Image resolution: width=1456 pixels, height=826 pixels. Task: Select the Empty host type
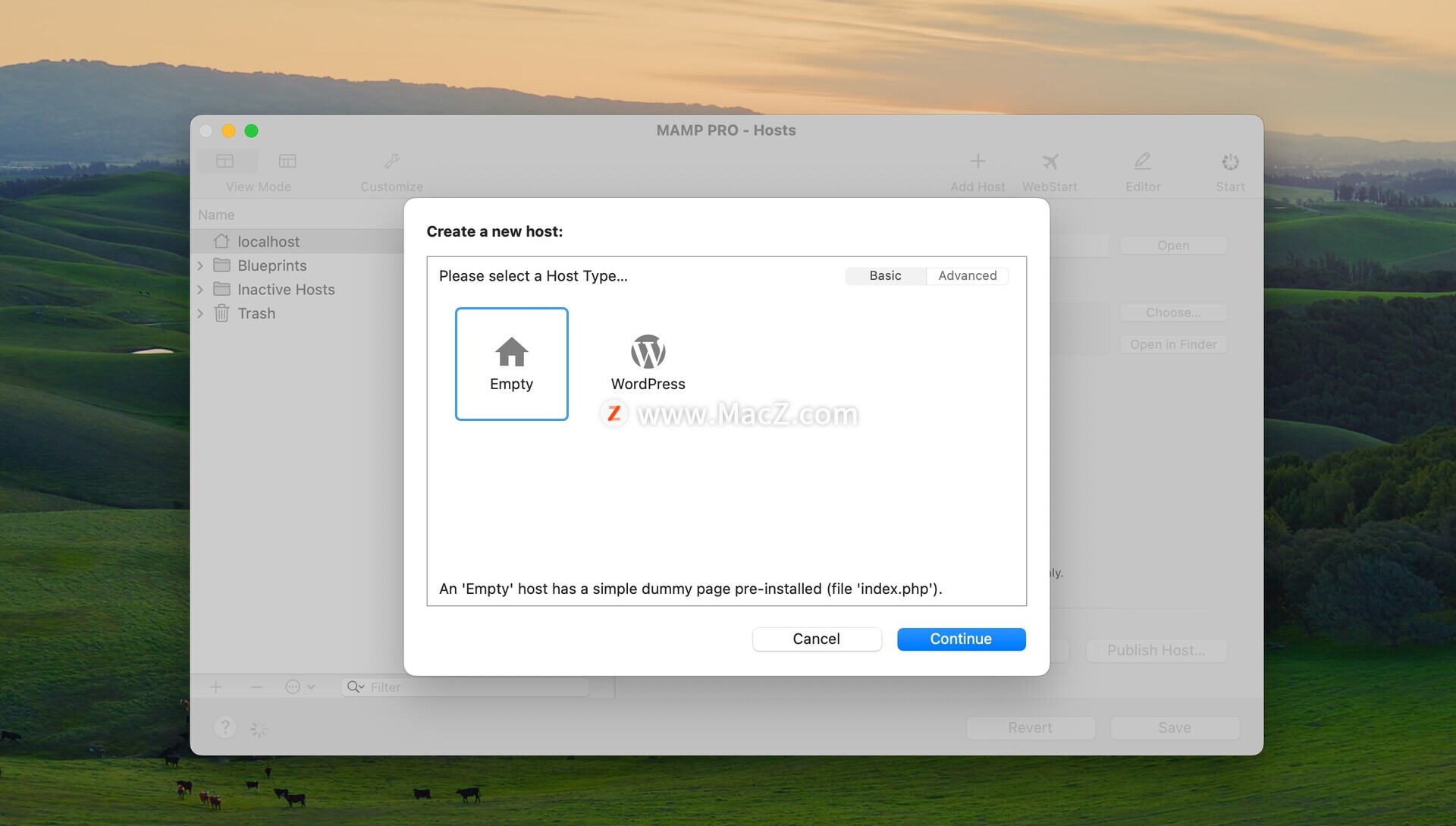[x=511, y=363]
